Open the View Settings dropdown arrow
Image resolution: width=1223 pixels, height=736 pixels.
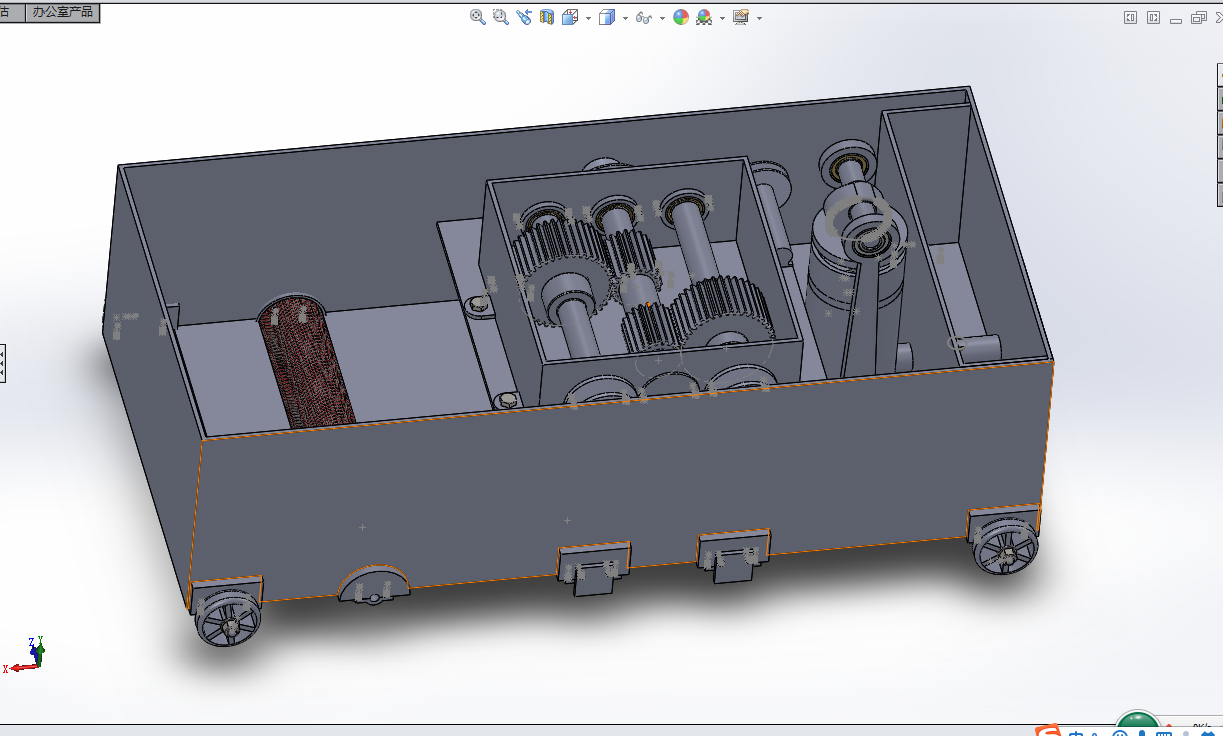click(759, 18)
